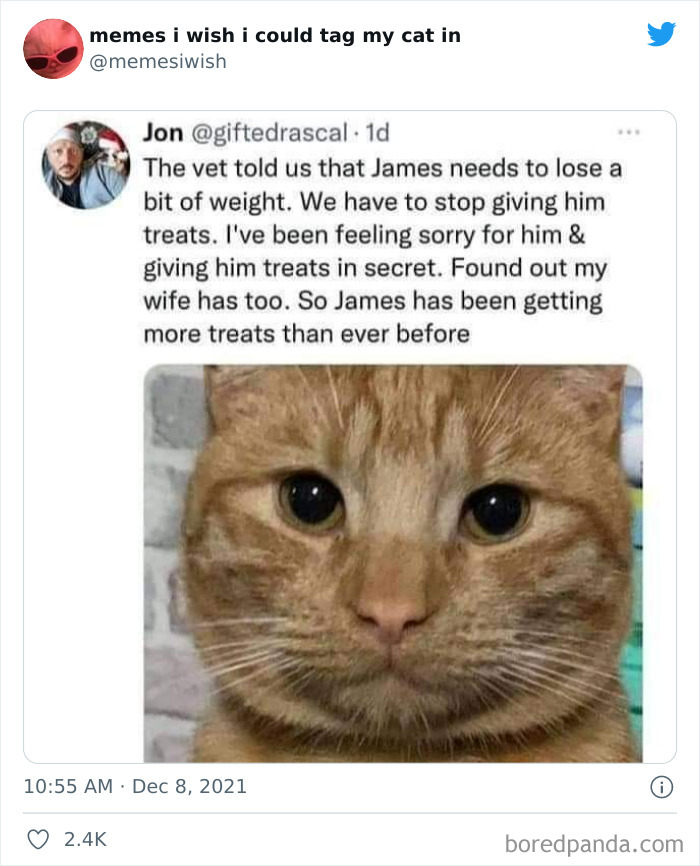
Task: Unlike the post using the heart control
Action: (40, 840)
